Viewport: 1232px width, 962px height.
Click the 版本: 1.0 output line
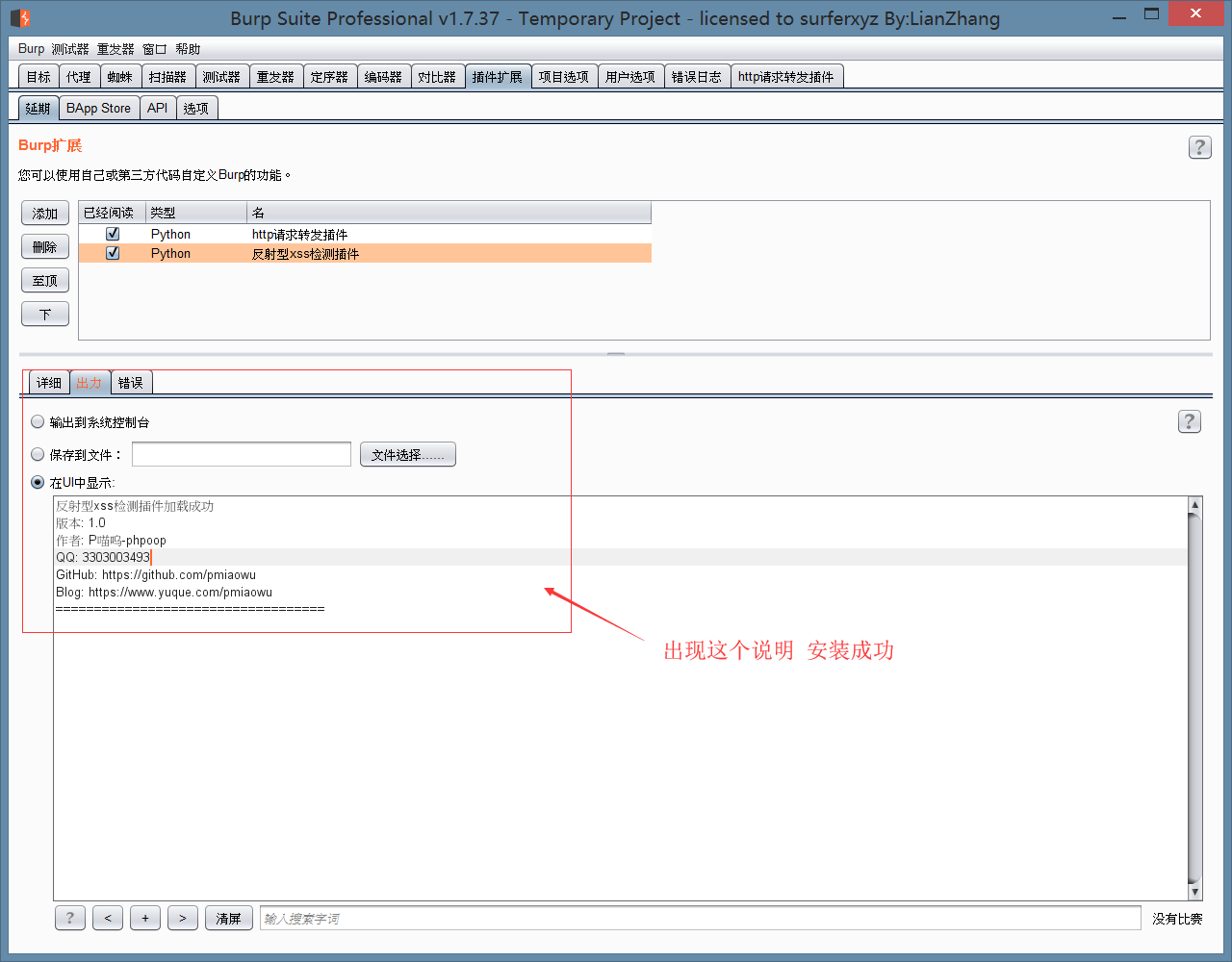coord(81,522)
